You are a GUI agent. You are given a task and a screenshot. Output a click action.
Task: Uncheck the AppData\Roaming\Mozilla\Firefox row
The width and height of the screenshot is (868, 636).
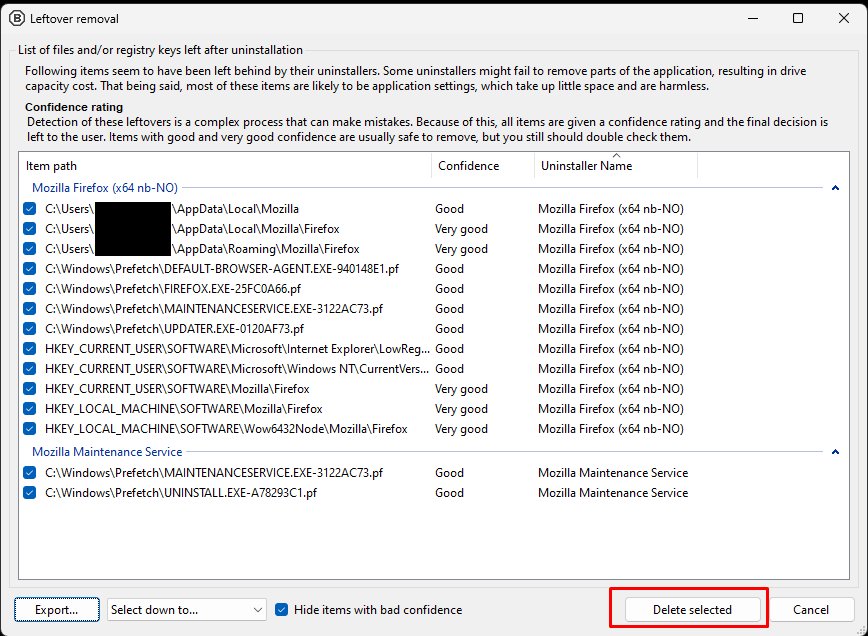coord(30,249)
